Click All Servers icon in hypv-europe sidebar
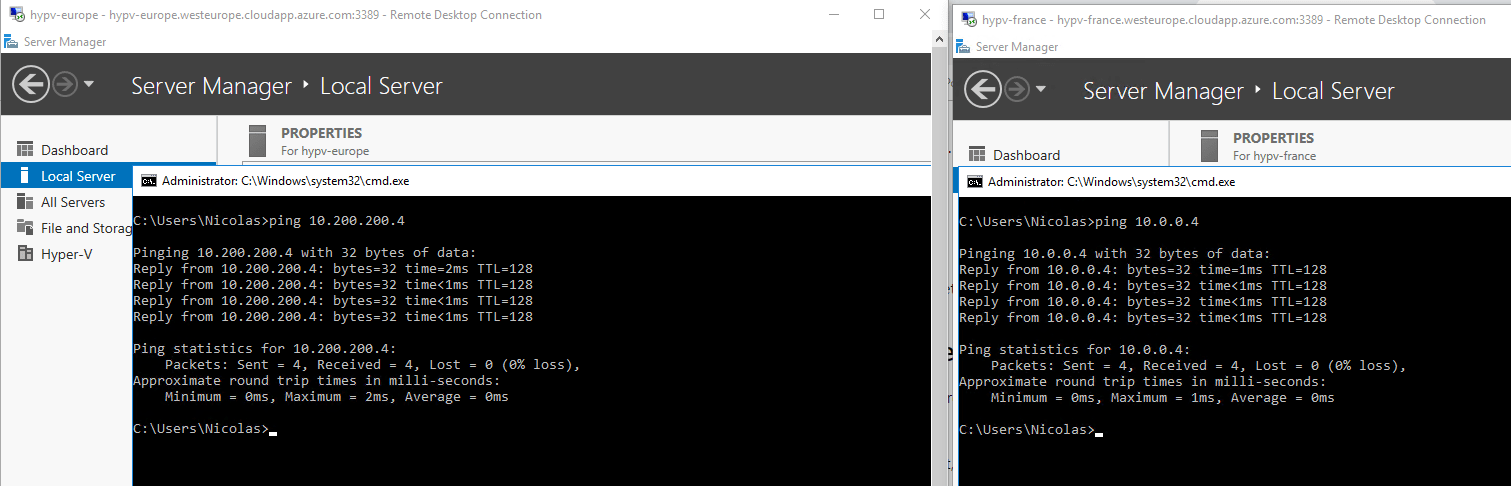This screenshot has width=1511, height=486. point(25,202)
